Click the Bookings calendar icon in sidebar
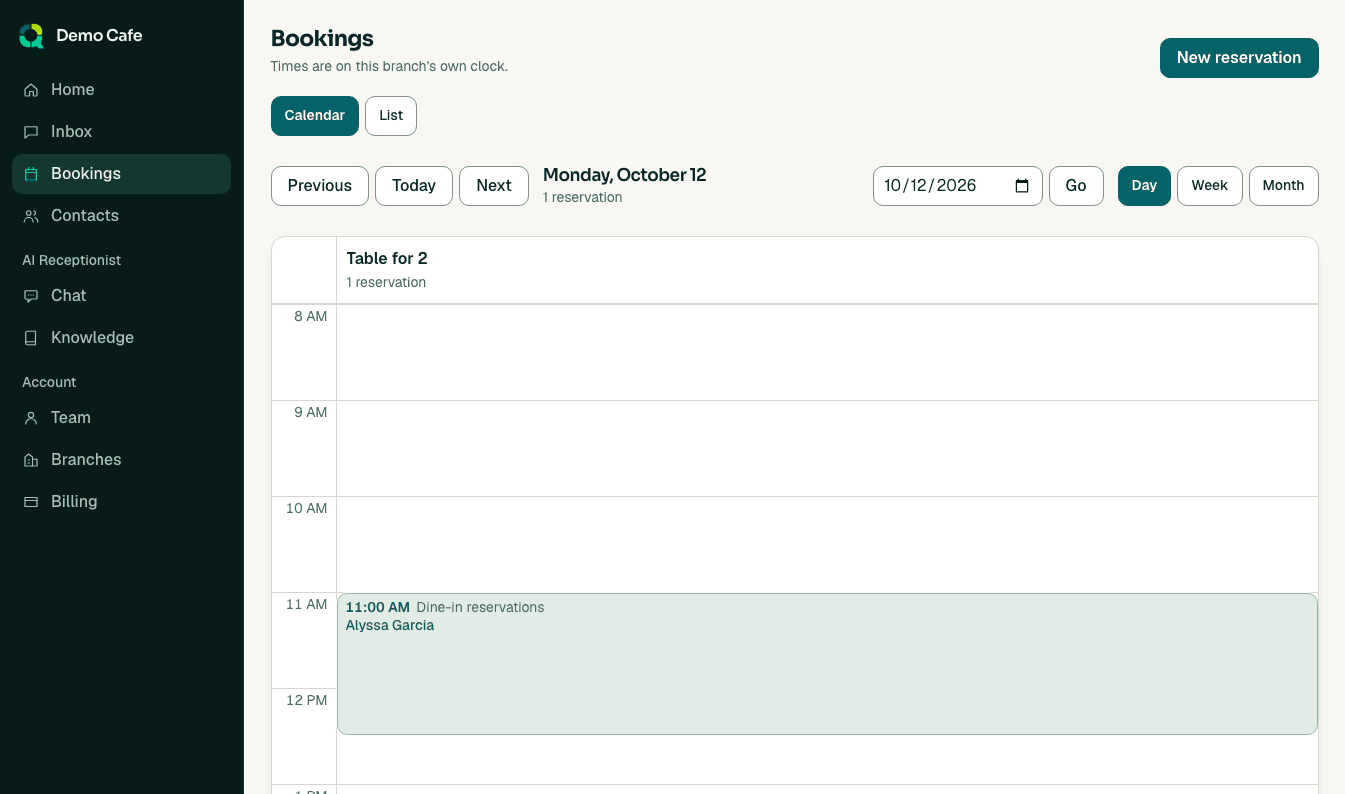The height and width of the screenshot is (794, 1345). click(31, 174)
